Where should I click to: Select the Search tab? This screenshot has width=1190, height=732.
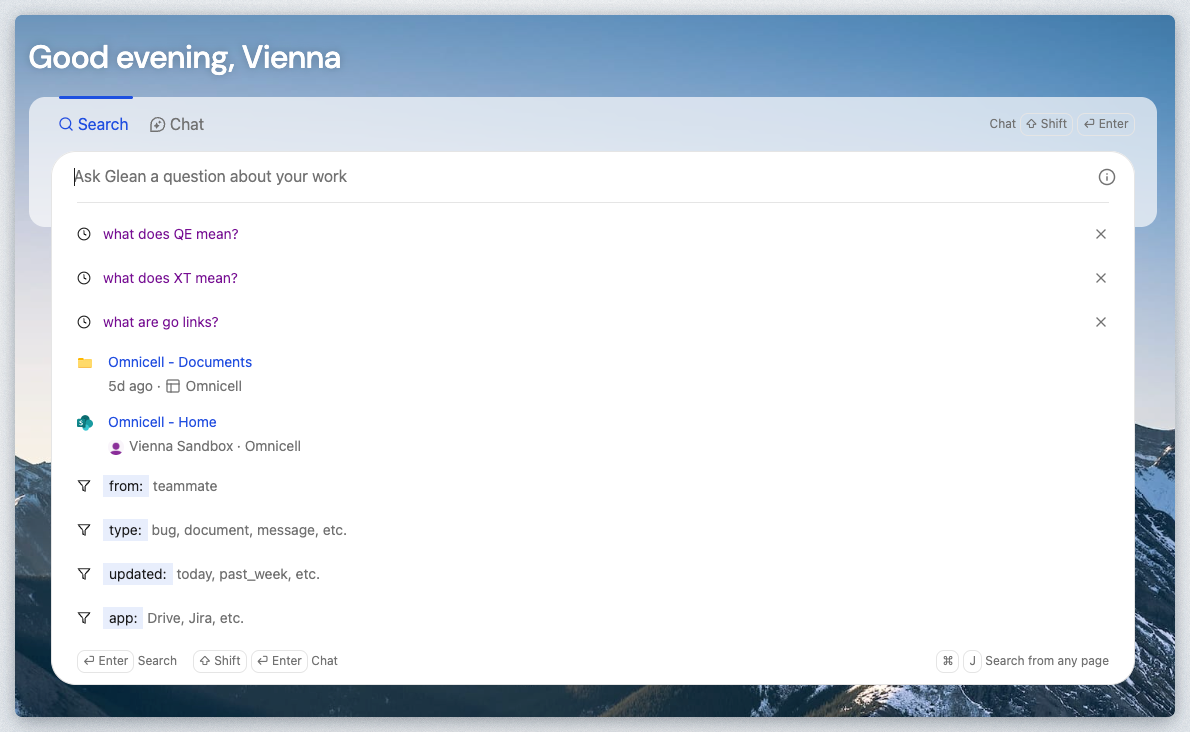pos(94,125)
